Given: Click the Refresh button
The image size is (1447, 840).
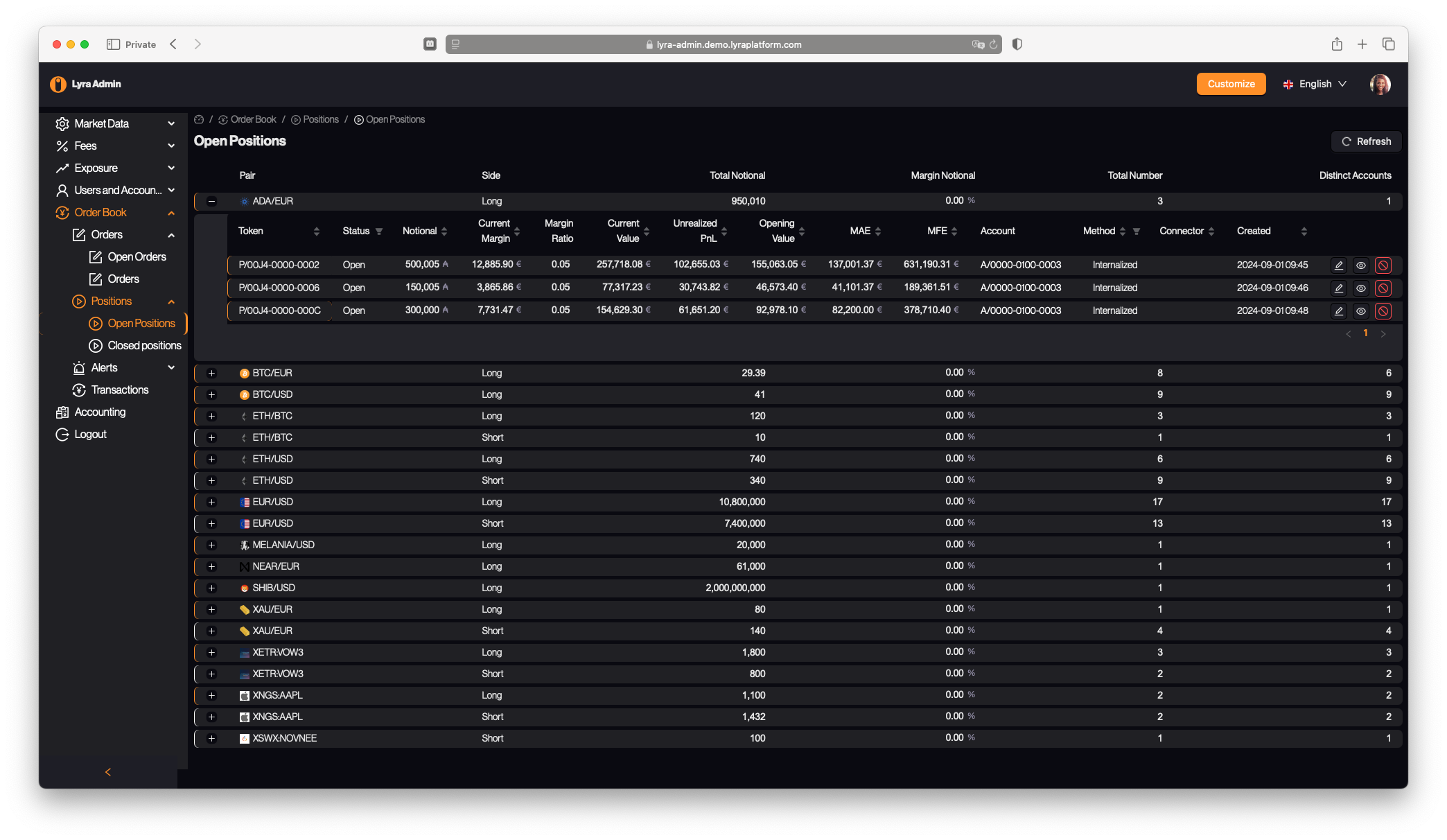Looking at the screenshot, I should (1366, 141).
